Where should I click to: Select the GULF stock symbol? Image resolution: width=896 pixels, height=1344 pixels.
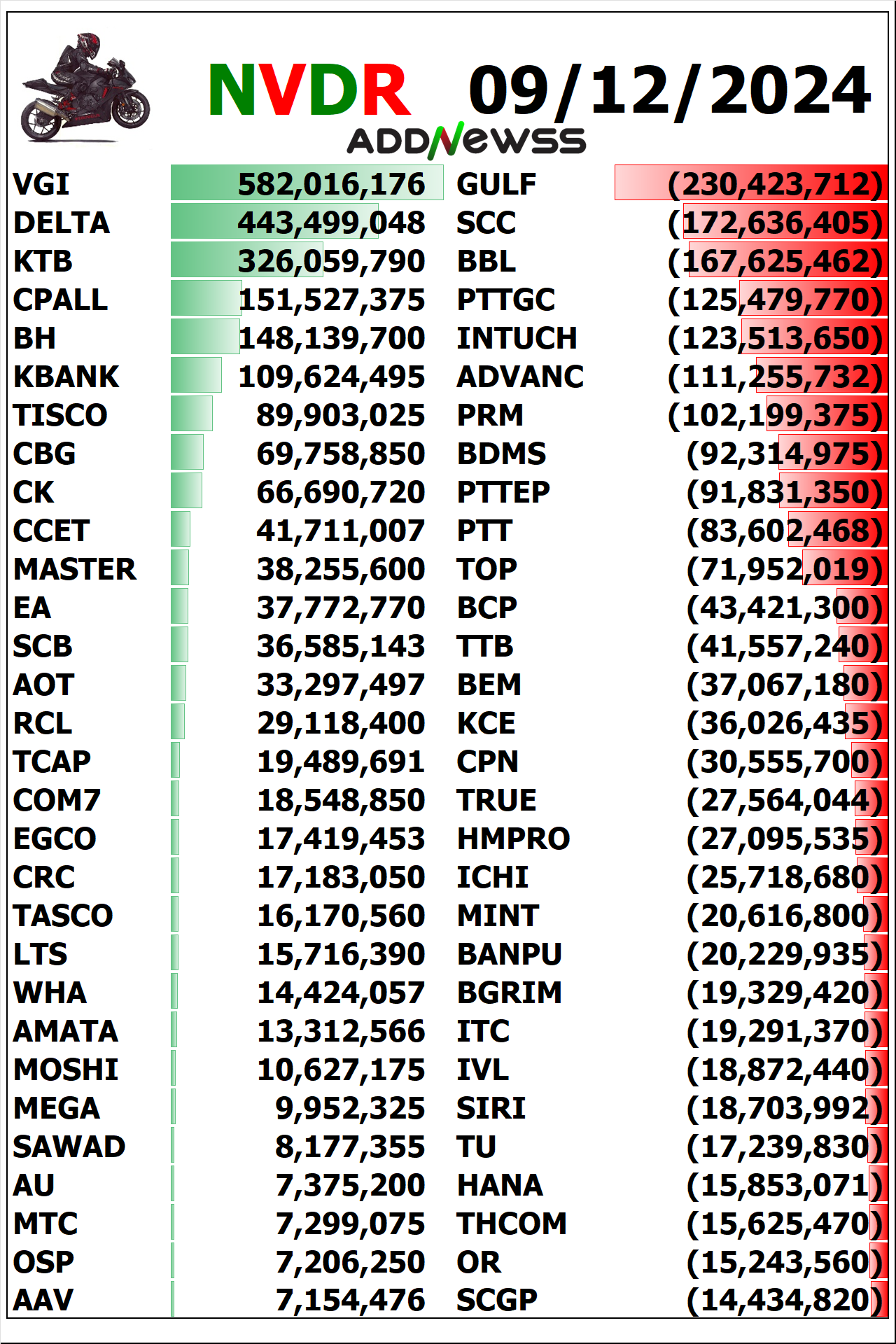496,184
